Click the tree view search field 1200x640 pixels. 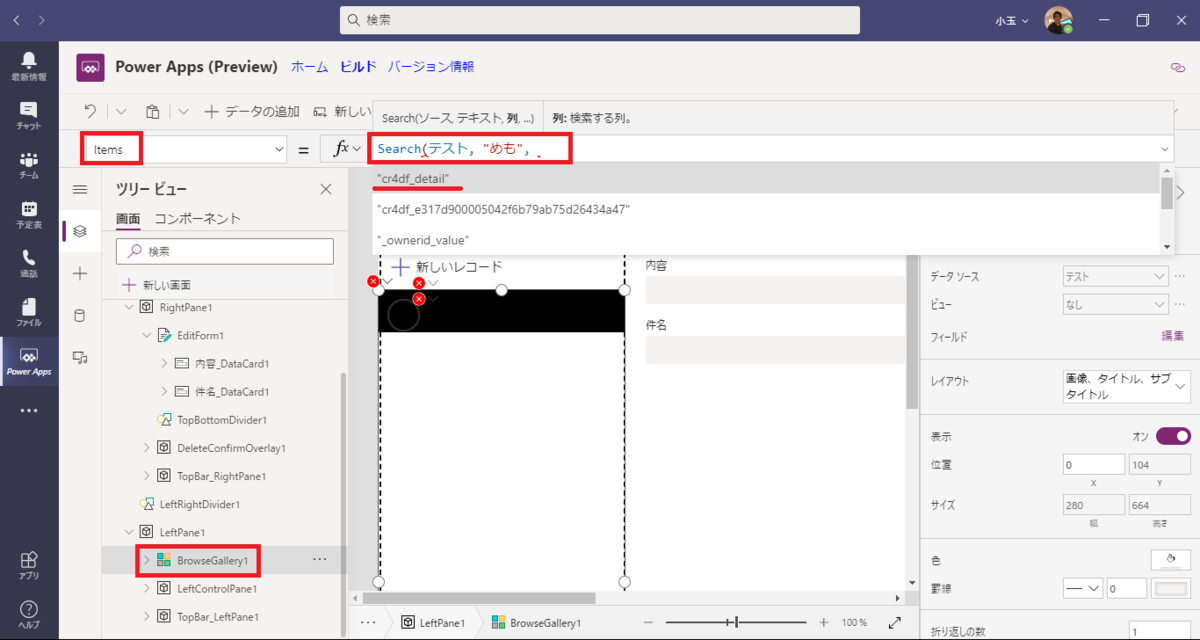pos(225,251)
